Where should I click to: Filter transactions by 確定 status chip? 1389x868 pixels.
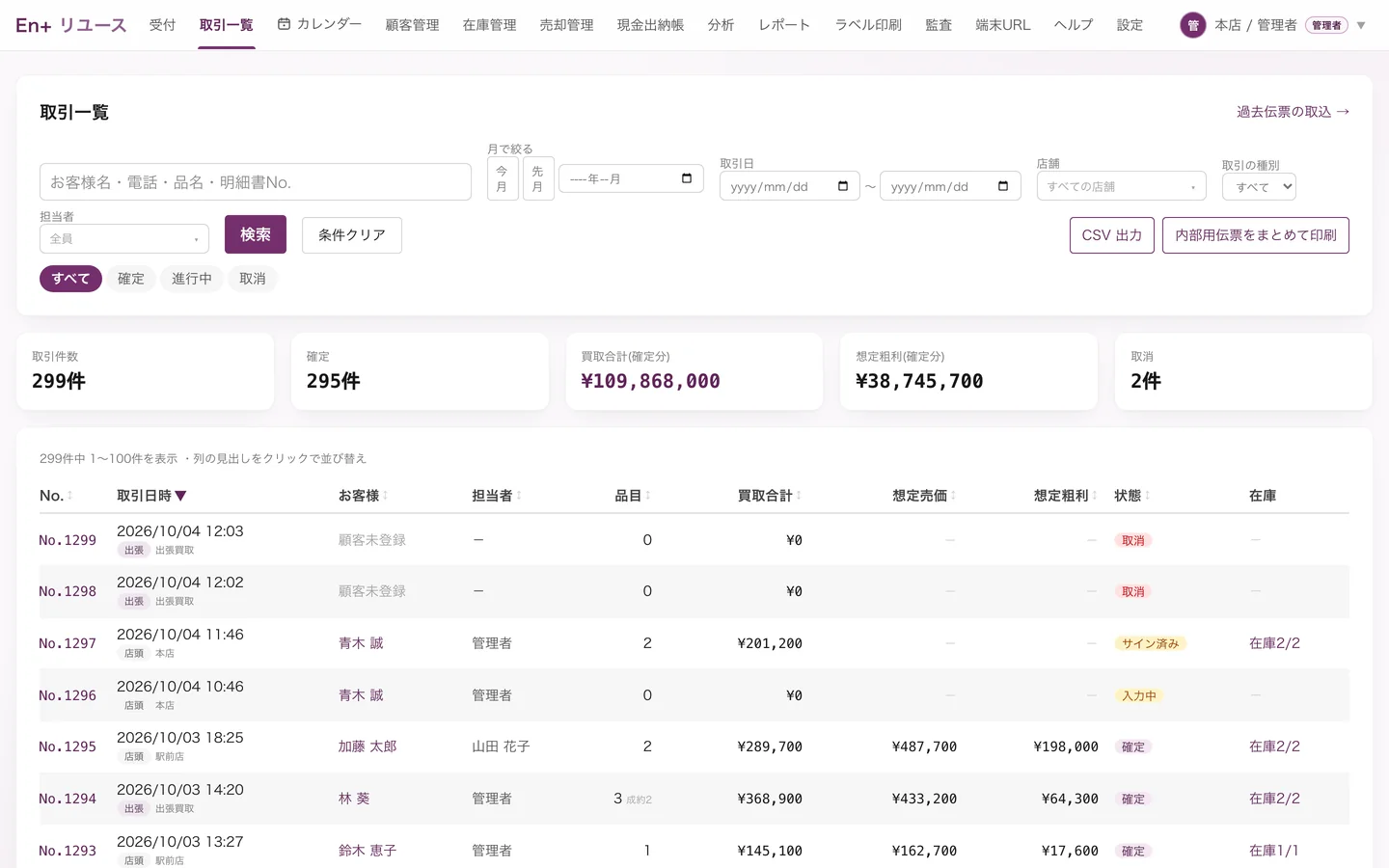point(131,279)
